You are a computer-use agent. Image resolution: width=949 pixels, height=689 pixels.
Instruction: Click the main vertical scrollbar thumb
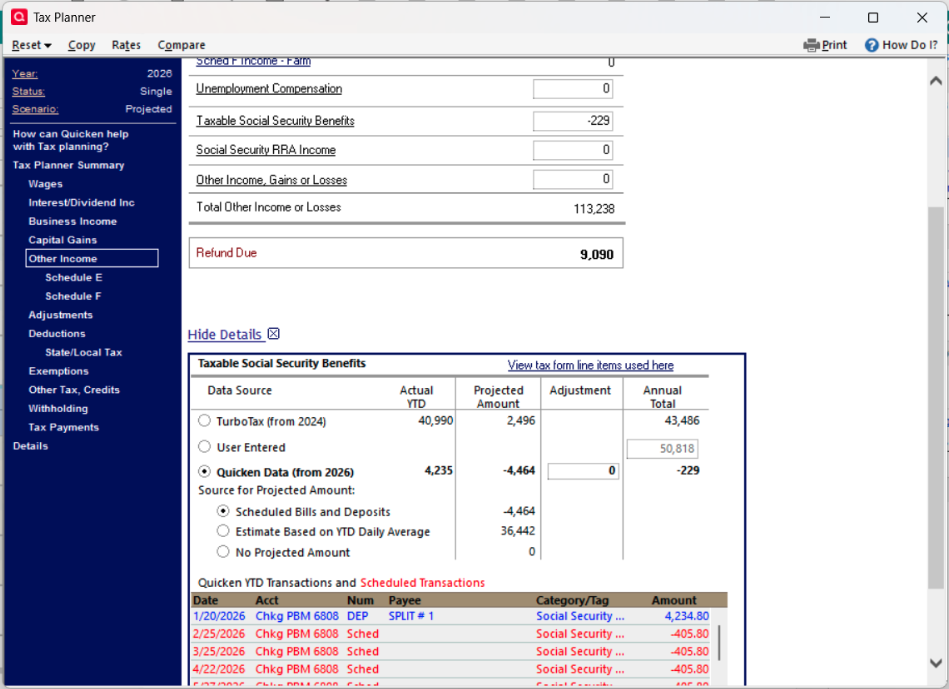[936, 397]
